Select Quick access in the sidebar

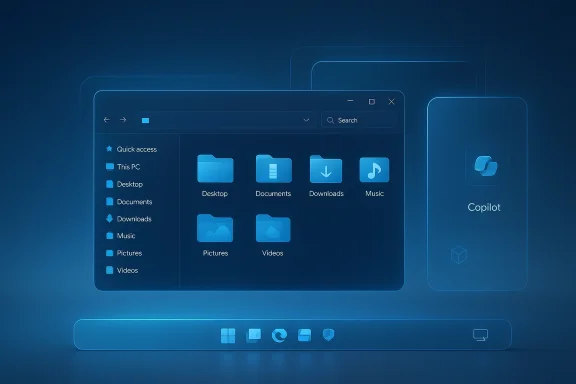[x=132, y=149]
